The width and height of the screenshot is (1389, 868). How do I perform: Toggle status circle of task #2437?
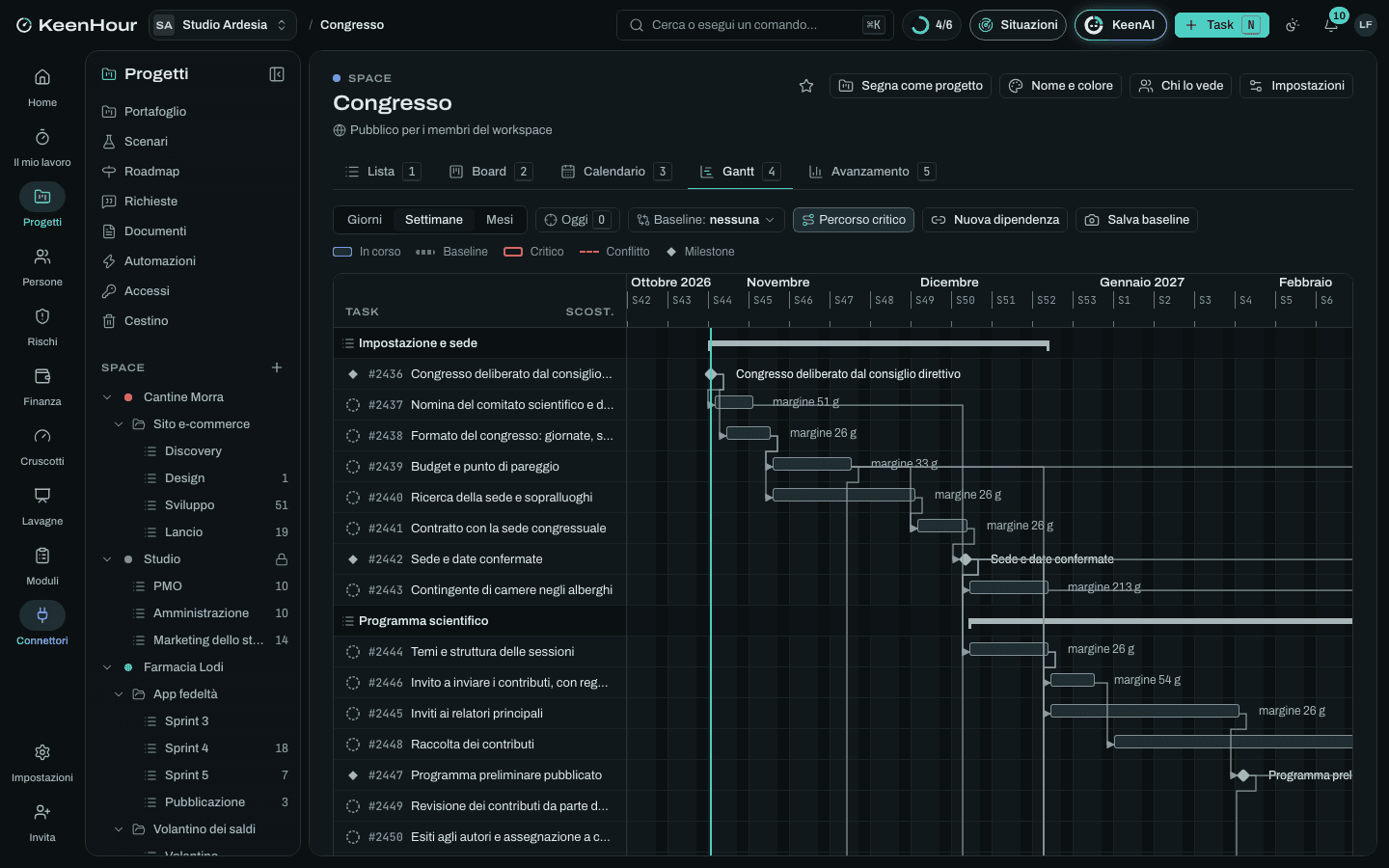[x=353, y=405]
